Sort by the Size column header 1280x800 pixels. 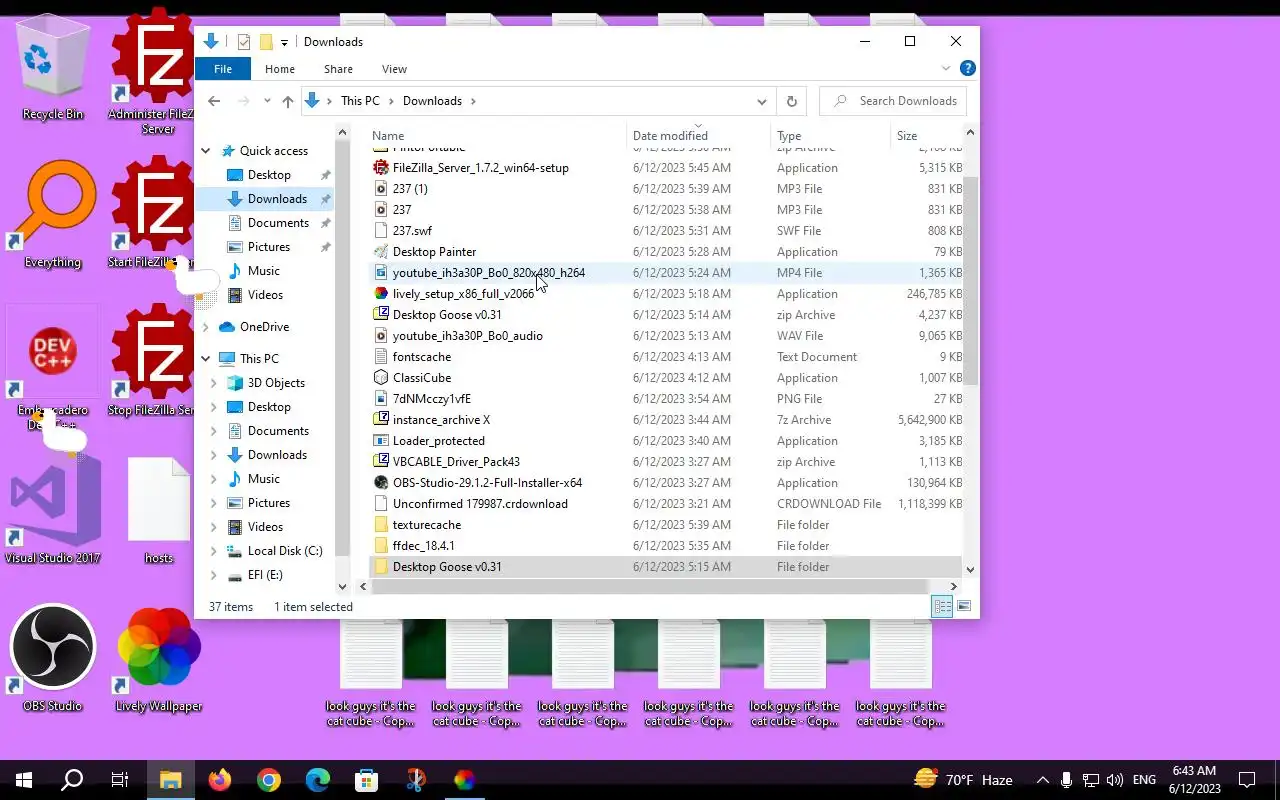[x=925, y=136]
